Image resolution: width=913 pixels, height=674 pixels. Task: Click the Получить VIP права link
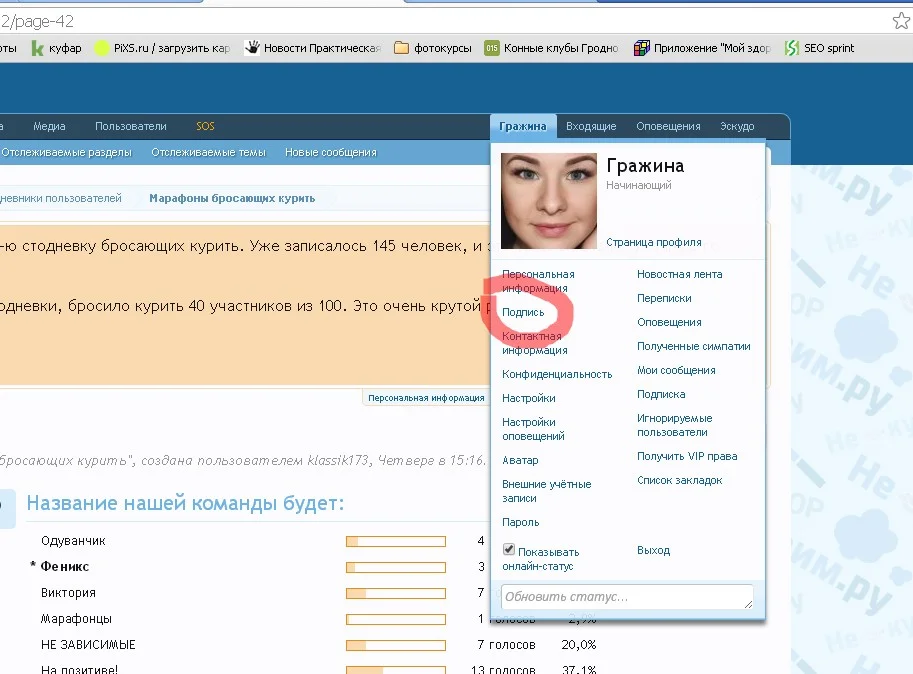click(687, 456)
